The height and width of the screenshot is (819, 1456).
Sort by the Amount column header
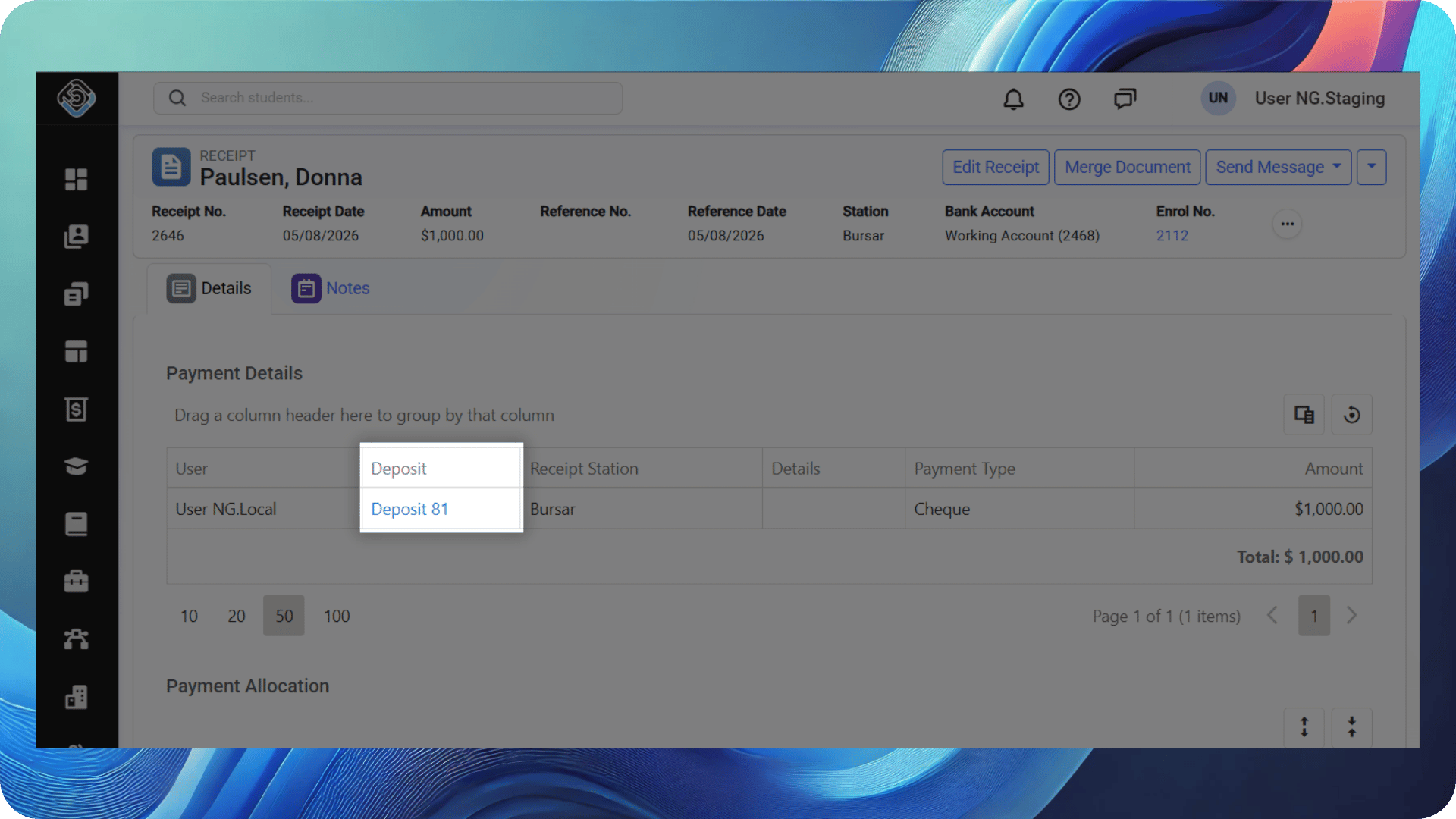click(1254, 469)
